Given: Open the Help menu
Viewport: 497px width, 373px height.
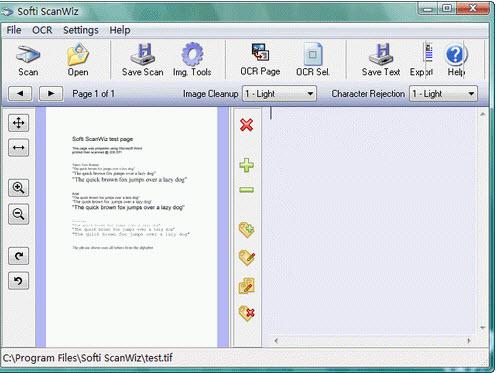Looking at the screenshot, I should pyautogui.click(x=120, y=30).
